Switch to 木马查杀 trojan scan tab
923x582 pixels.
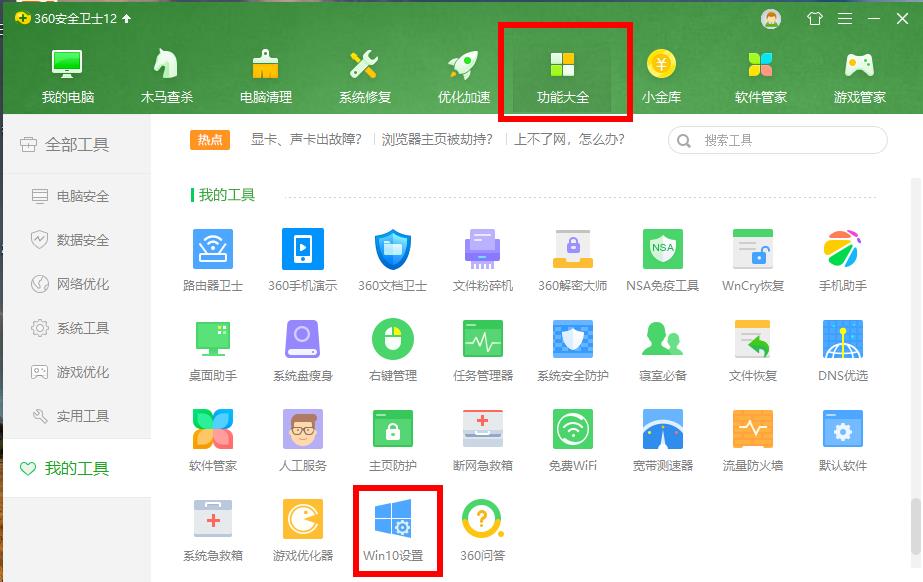tap(167, 77)
